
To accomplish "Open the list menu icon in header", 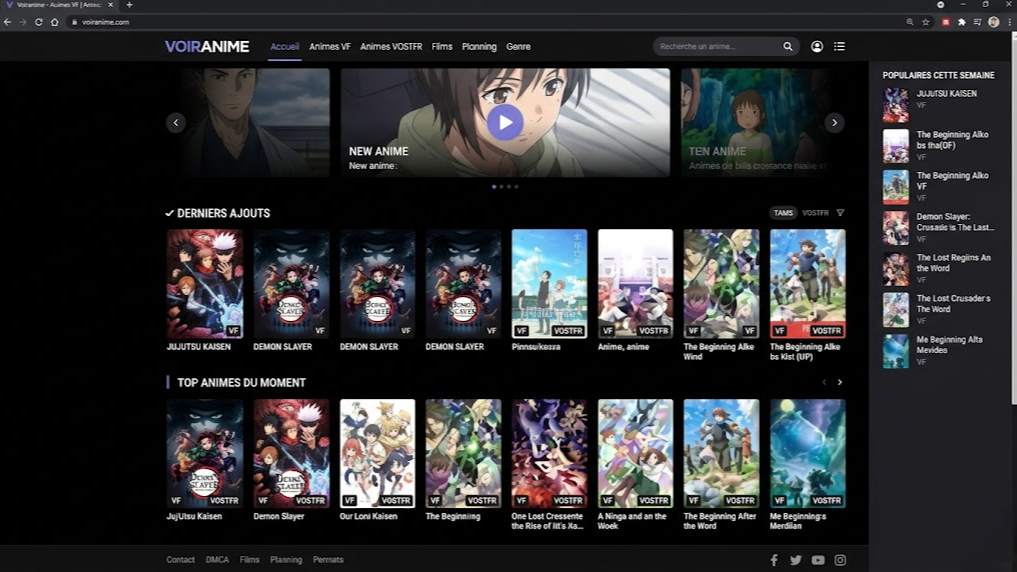I will point(839,46).
